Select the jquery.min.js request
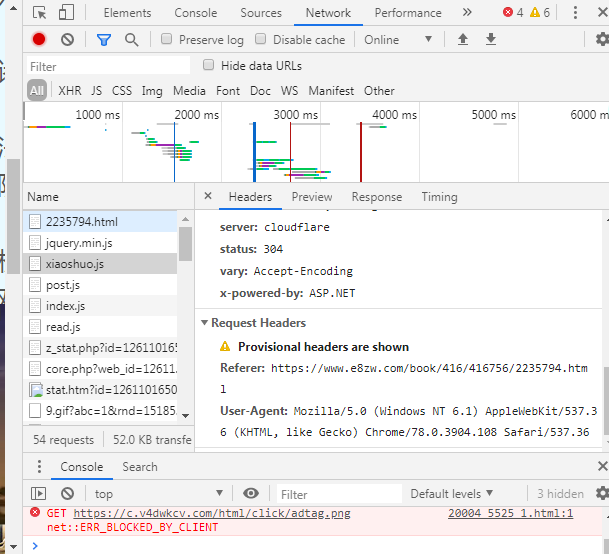The height and width of the screenshot is (554, 609). pos(100,243)
